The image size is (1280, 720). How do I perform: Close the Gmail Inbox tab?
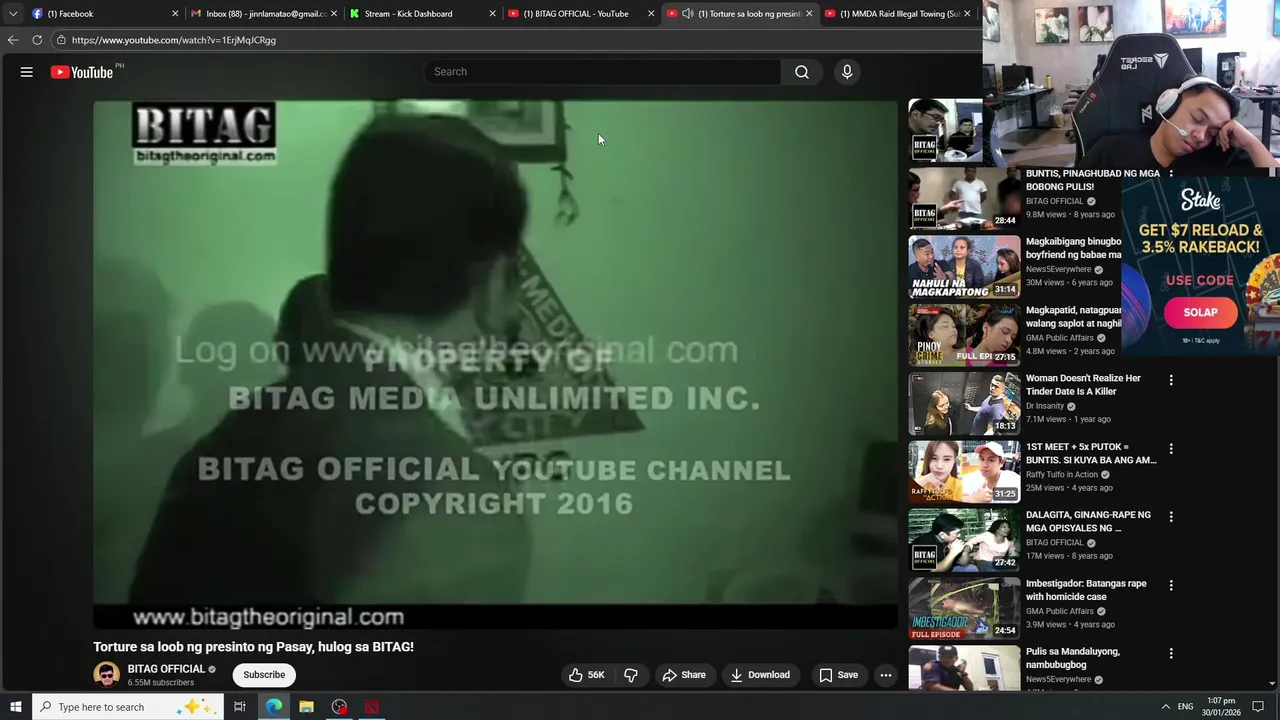[334, 14]
